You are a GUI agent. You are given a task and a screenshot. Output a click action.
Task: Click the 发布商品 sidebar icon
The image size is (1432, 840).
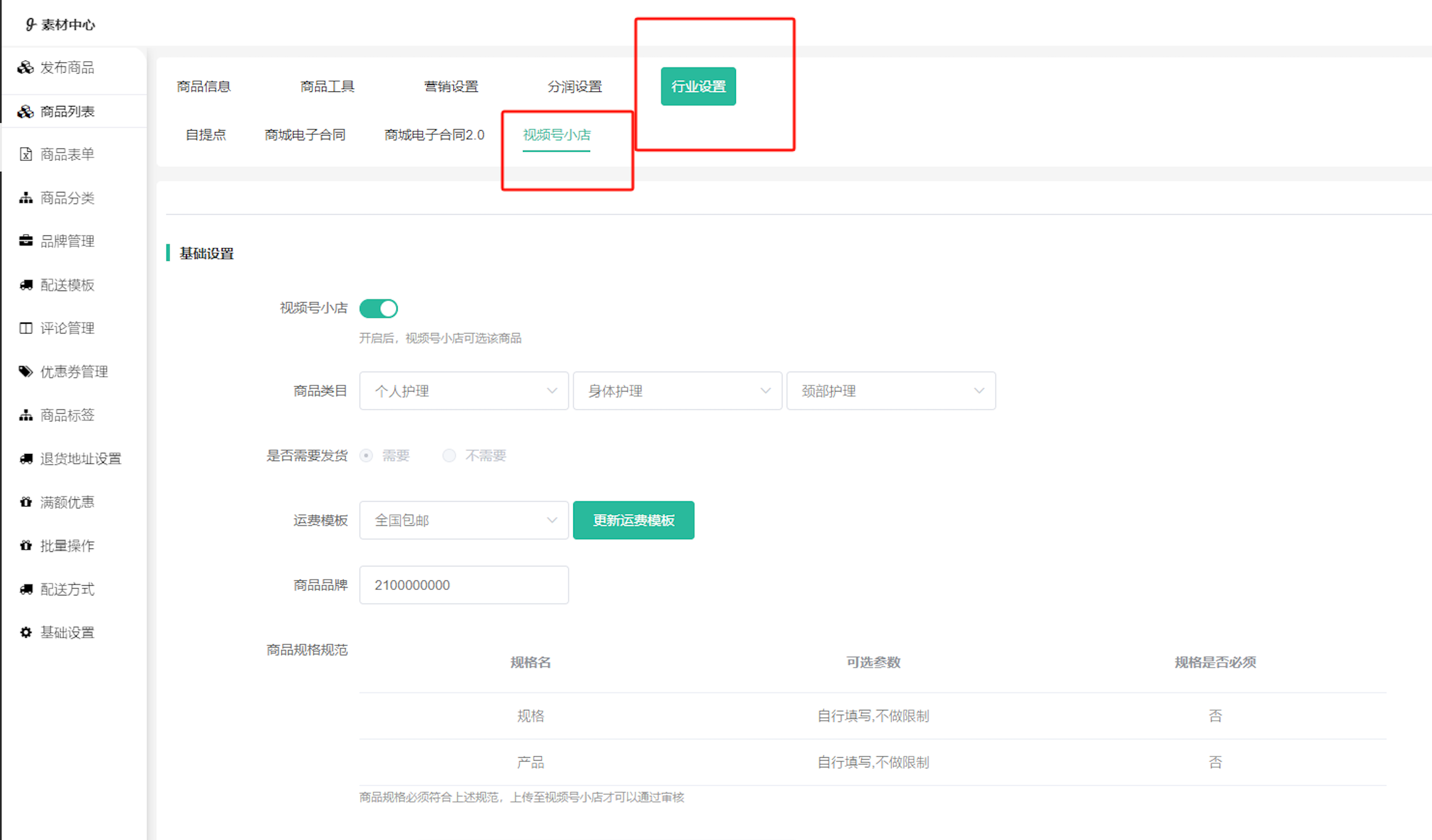pyautogui.click(x=25, y=67)
